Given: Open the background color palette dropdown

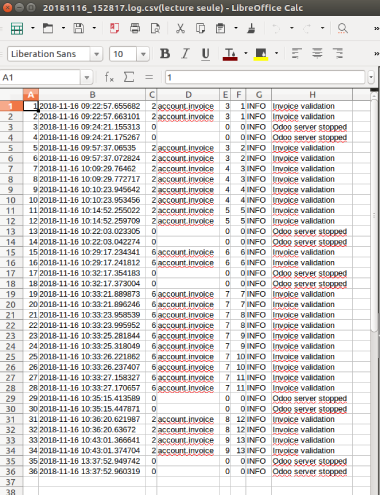Looking at the screenshot, I should 276,53.
